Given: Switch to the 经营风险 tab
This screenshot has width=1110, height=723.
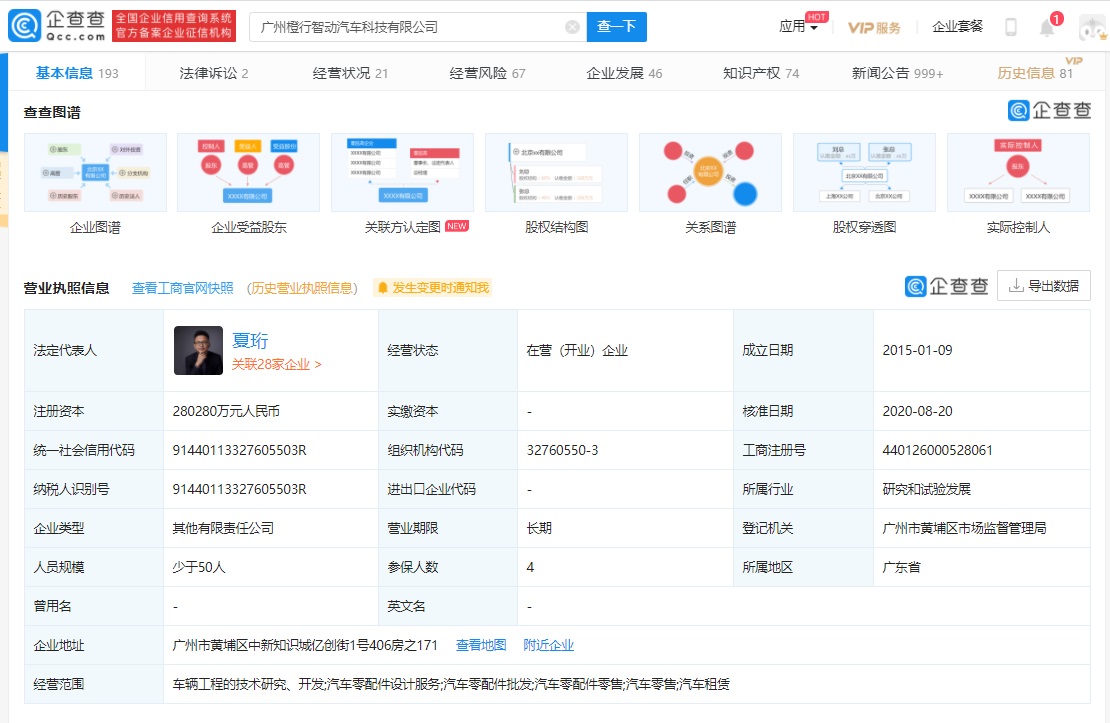Looking at the screenshot, I should (487, 73).
